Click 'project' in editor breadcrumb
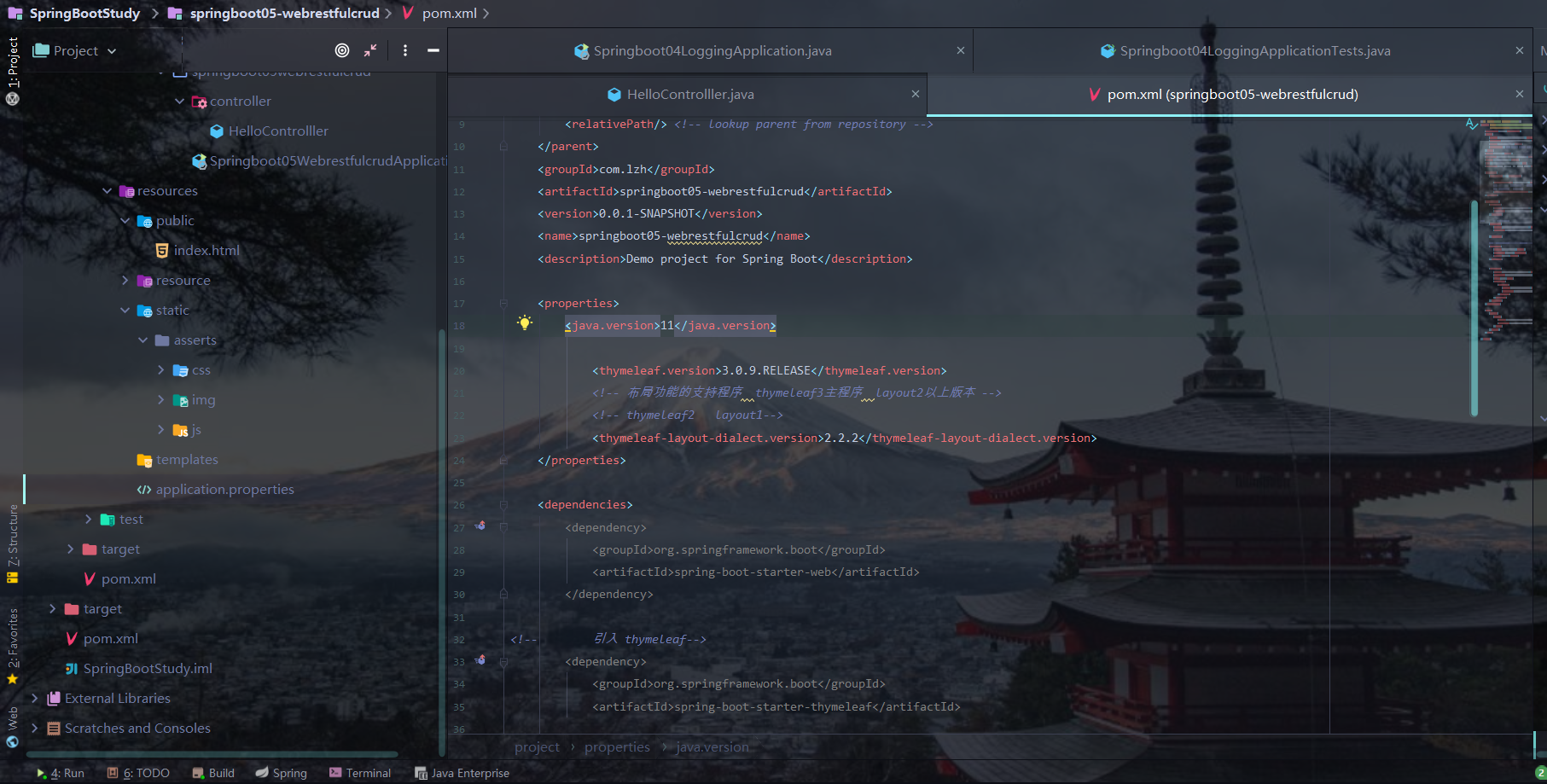The image size is (1547, 784). pyautogui.click(x=537, y=747)
